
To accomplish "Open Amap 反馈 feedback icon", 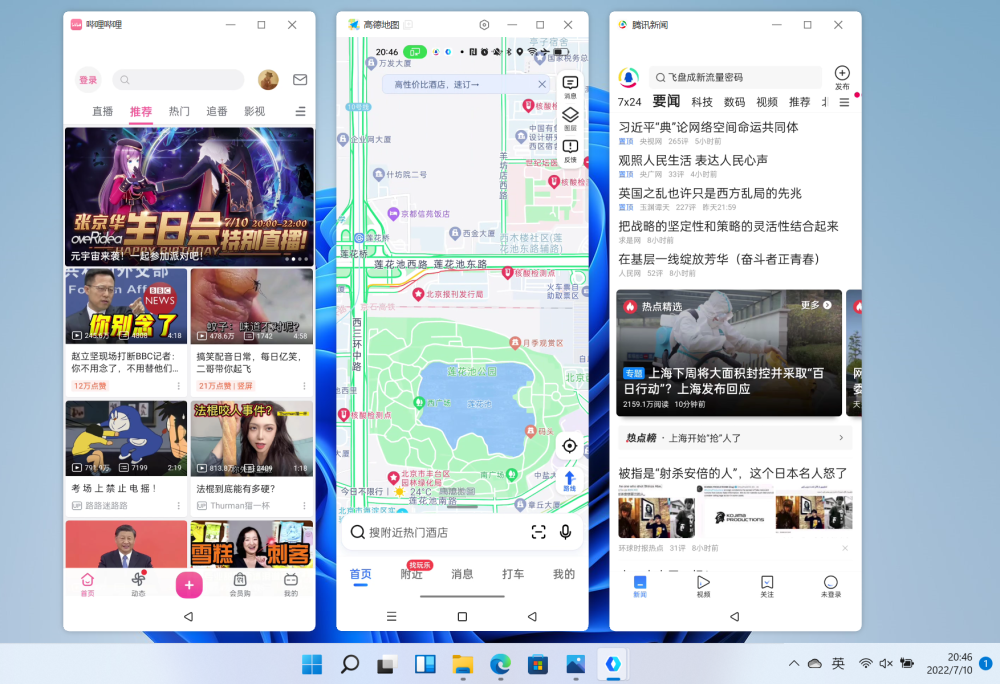I will click(570, 151).
